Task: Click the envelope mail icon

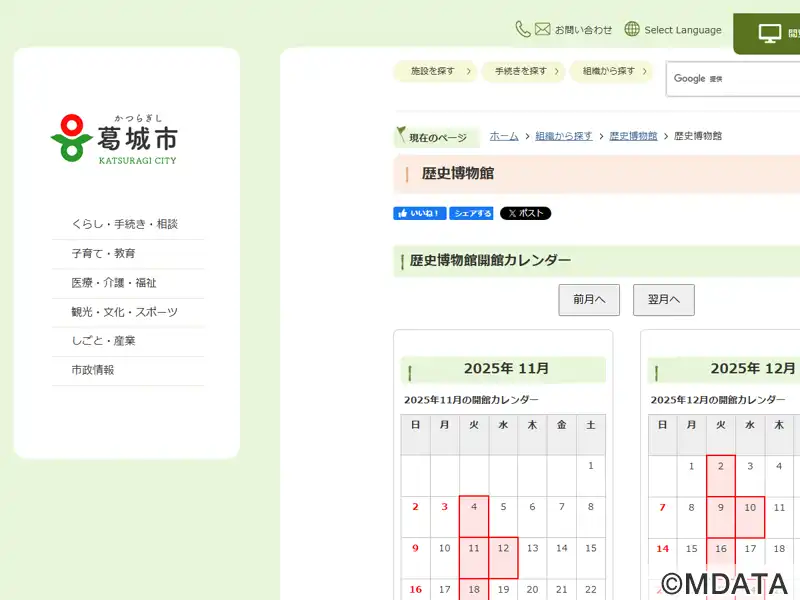Action: pos(542,29)
